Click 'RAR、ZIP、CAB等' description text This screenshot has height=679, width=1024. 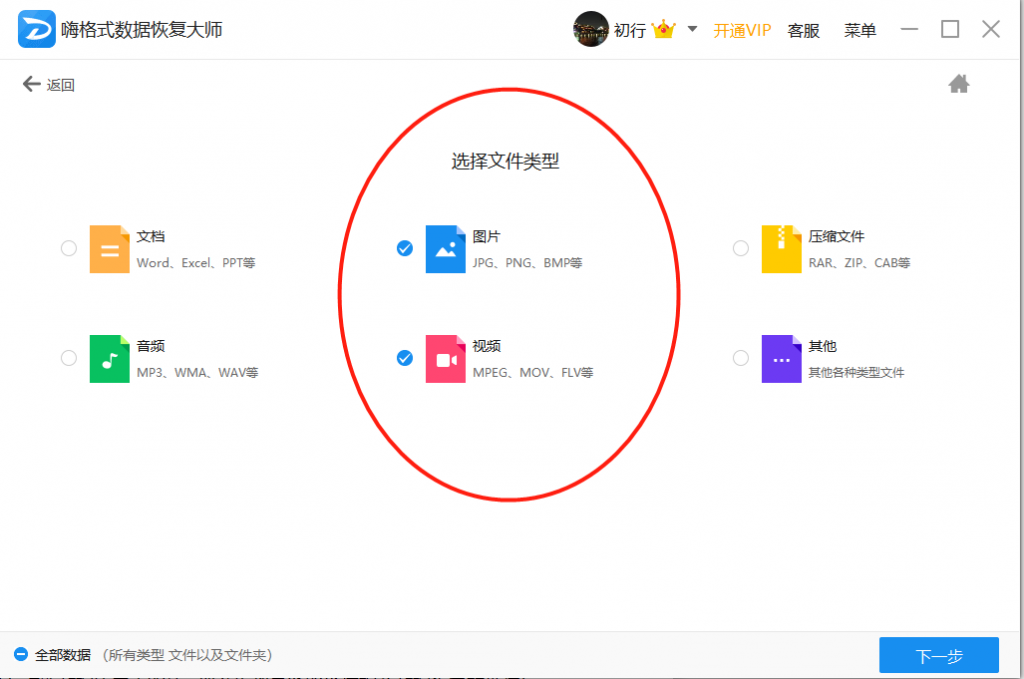[859, 262]
